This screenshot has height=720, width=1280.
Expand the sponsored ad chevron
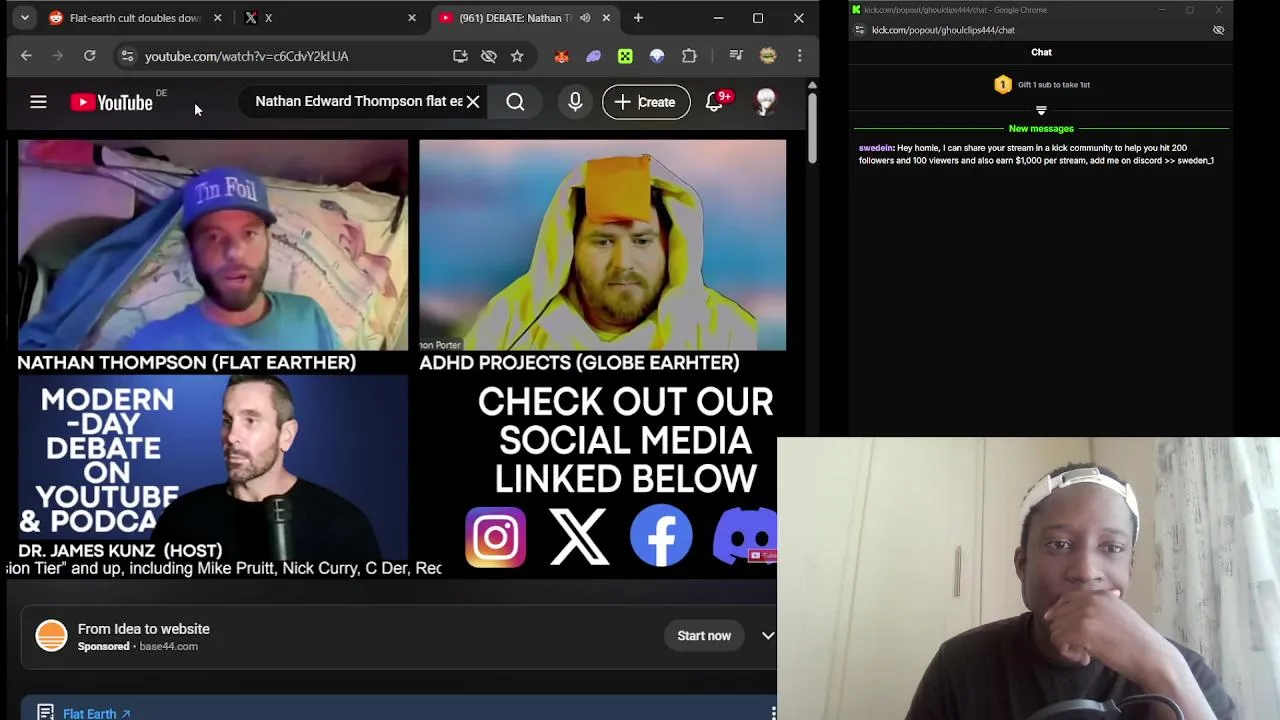(768, 636)
